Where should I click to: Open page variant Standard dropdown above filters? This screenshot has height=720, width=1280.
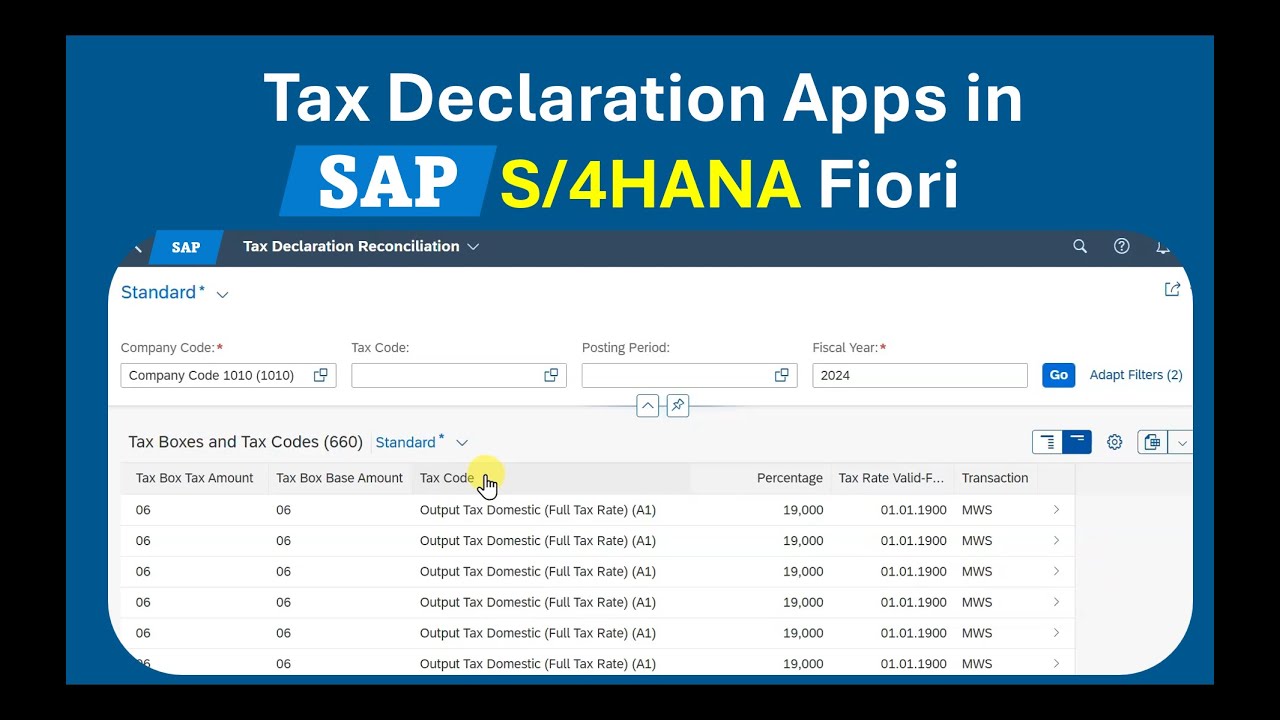click(175, 293)
